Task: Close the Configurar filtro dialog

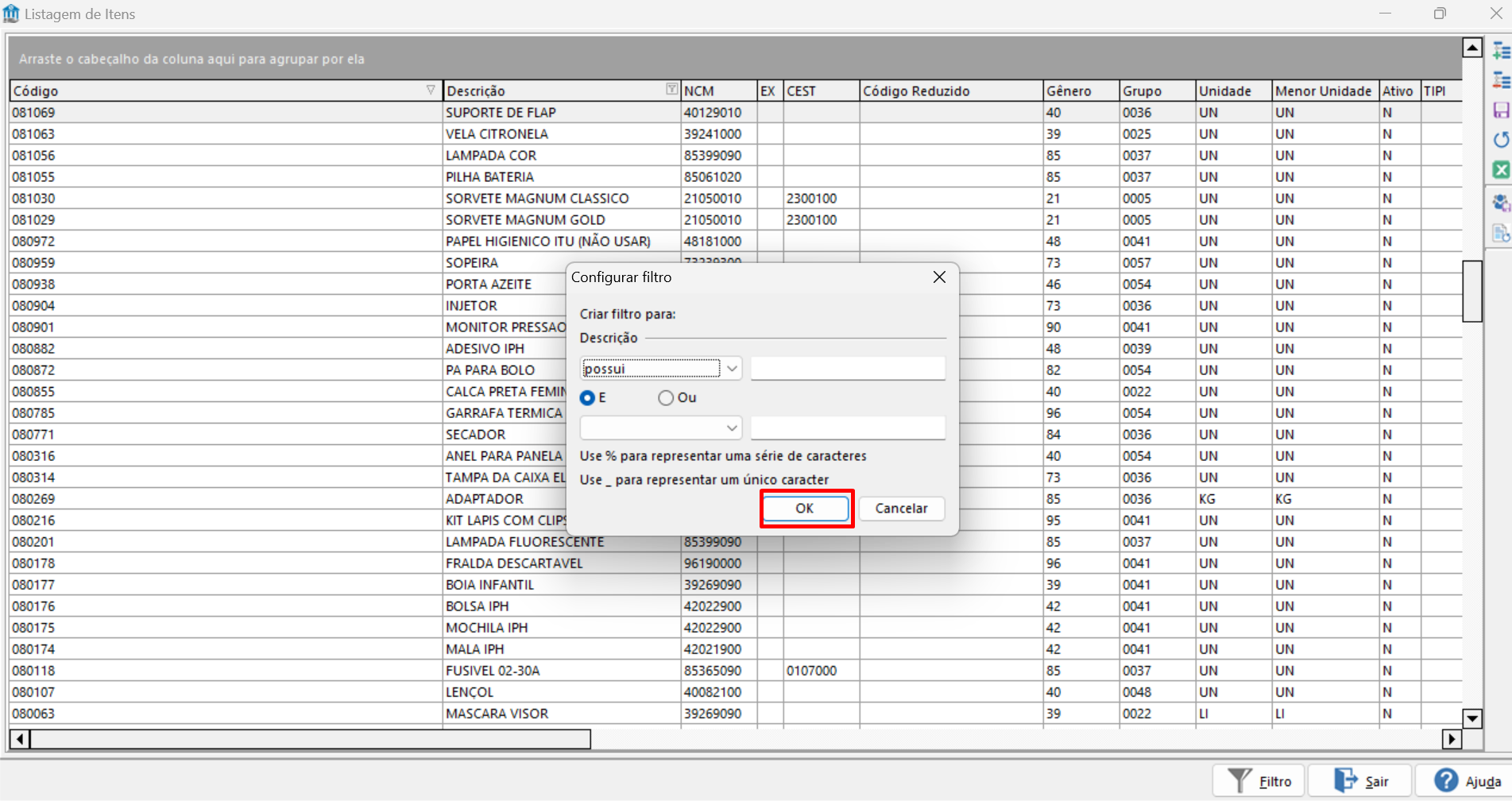Action: click(x=939, y=277)
